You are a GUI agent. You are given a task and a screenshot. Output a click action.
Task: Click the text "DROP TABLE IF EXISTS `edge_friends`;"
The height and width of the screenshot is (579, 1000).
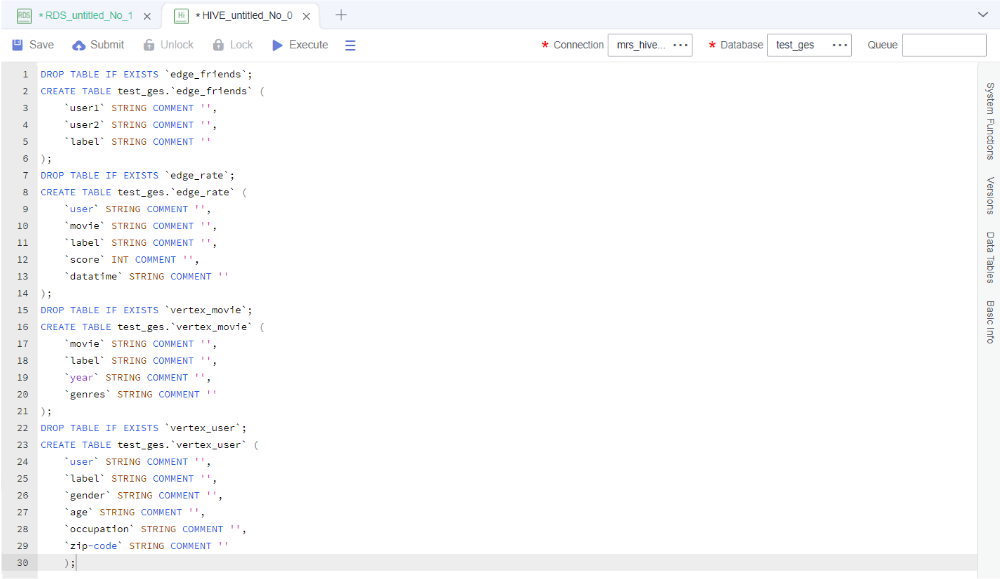146,75
